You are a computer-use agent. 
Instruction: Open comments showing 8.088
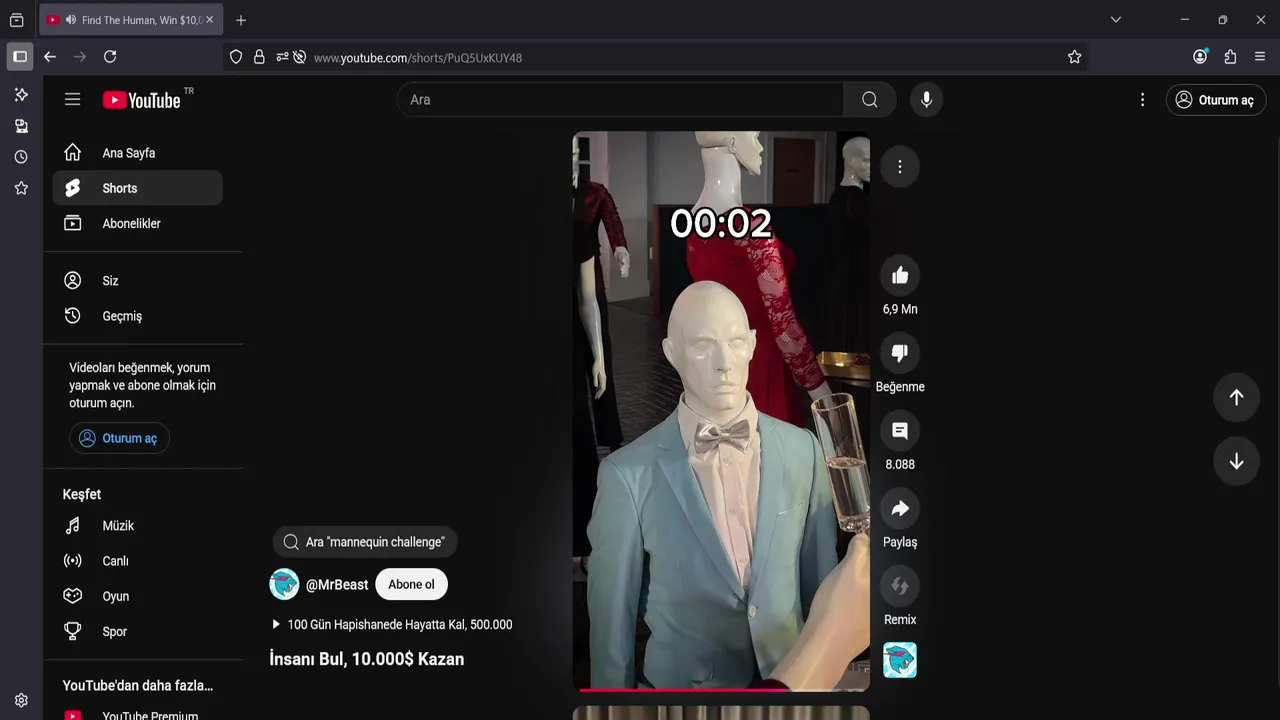point(900,431)
